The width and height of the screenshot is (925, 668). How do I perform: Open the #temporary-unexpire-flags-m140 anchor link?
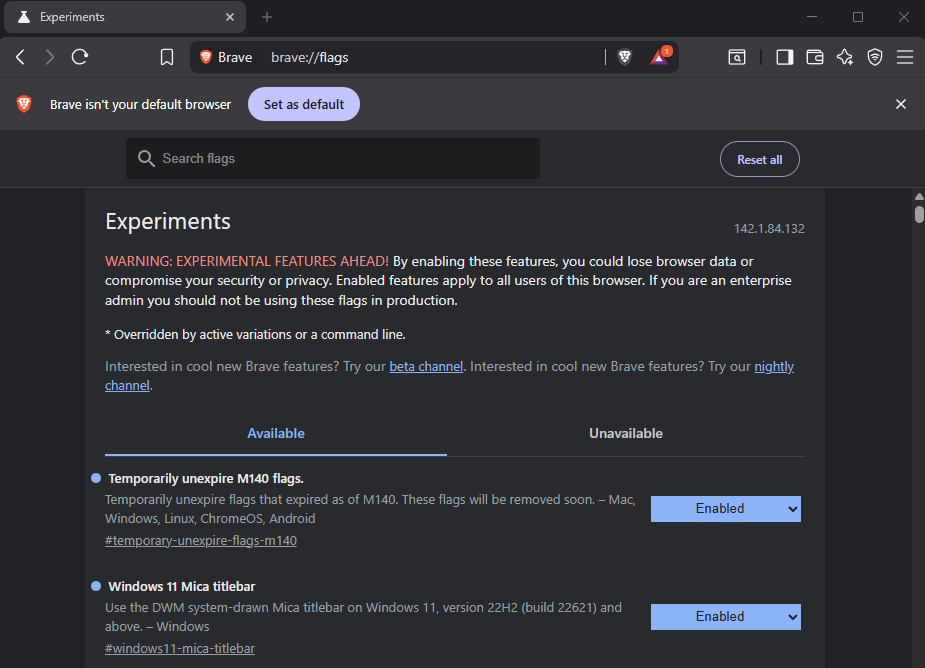point(201,541)
